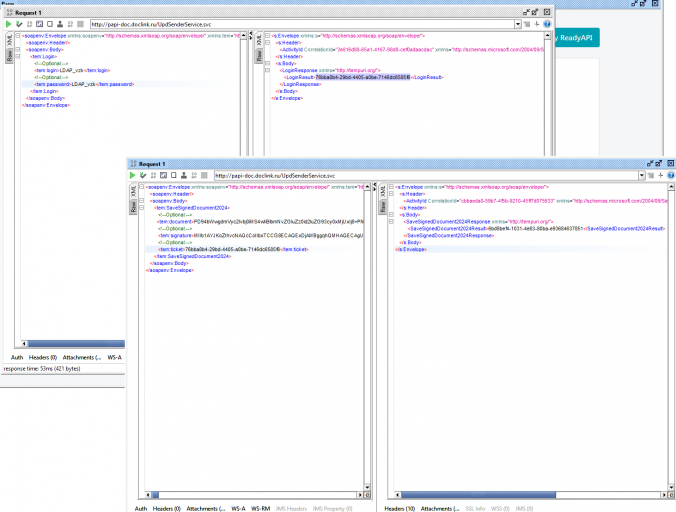676x512 pixels.
Task: Submit the Login request with green play button
Action: pos(9,24)
